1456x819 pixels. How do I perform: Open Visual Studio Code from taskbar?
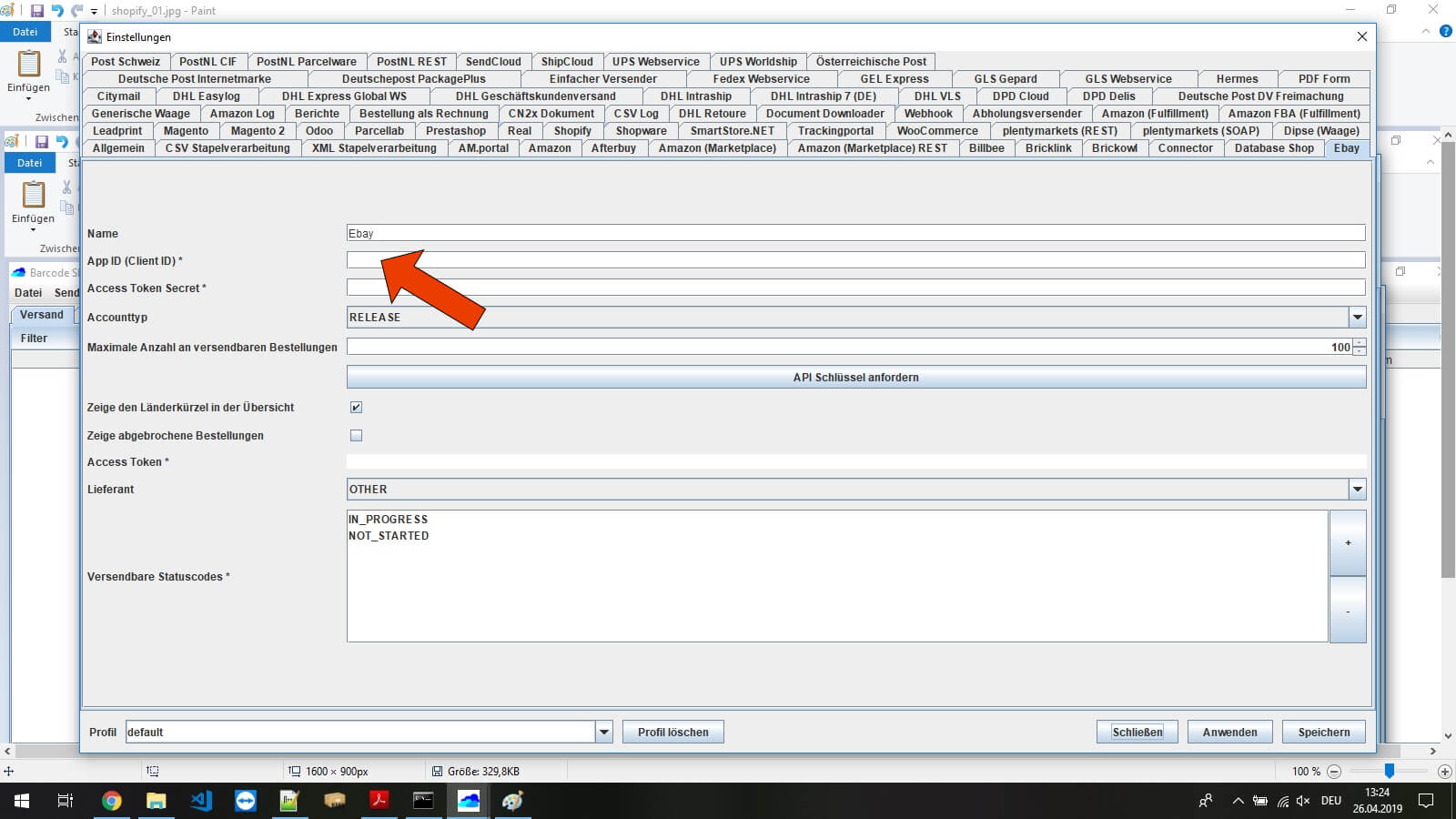201,801
